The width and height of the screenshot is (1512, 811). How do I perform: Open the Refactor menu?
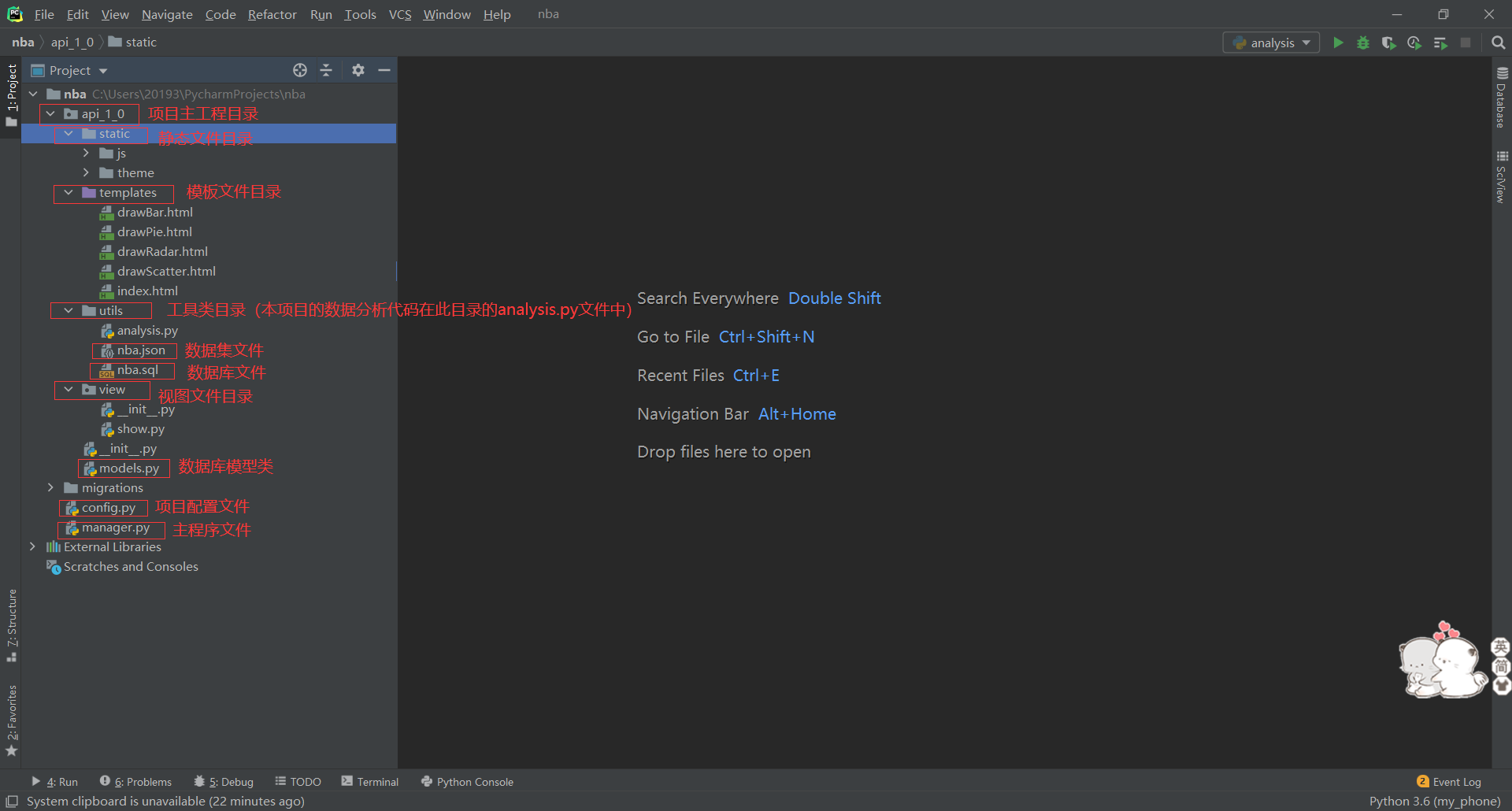point(272,14)
